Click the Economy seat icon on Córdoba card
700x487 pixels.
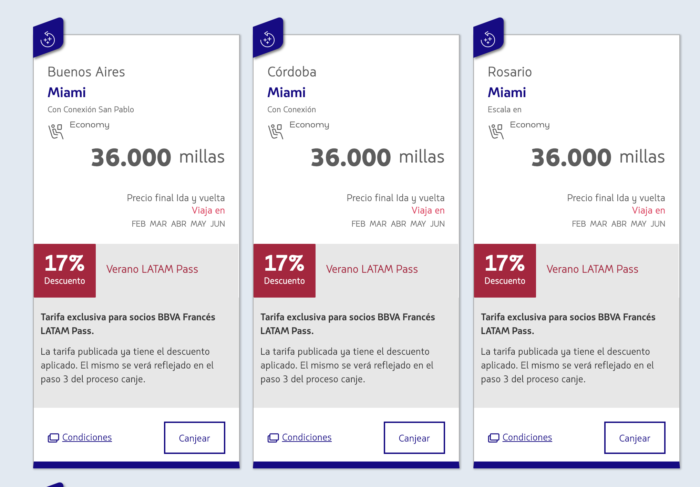275,130
